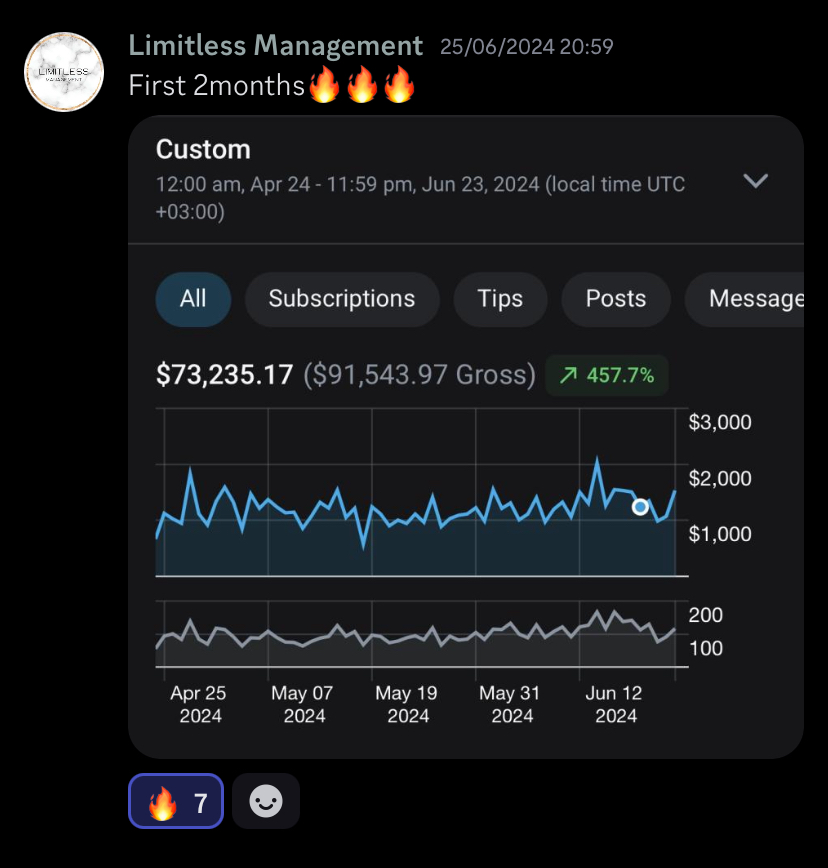
Task: Click the message timestamp 25/06/2024 20:59
Action: 526,47
